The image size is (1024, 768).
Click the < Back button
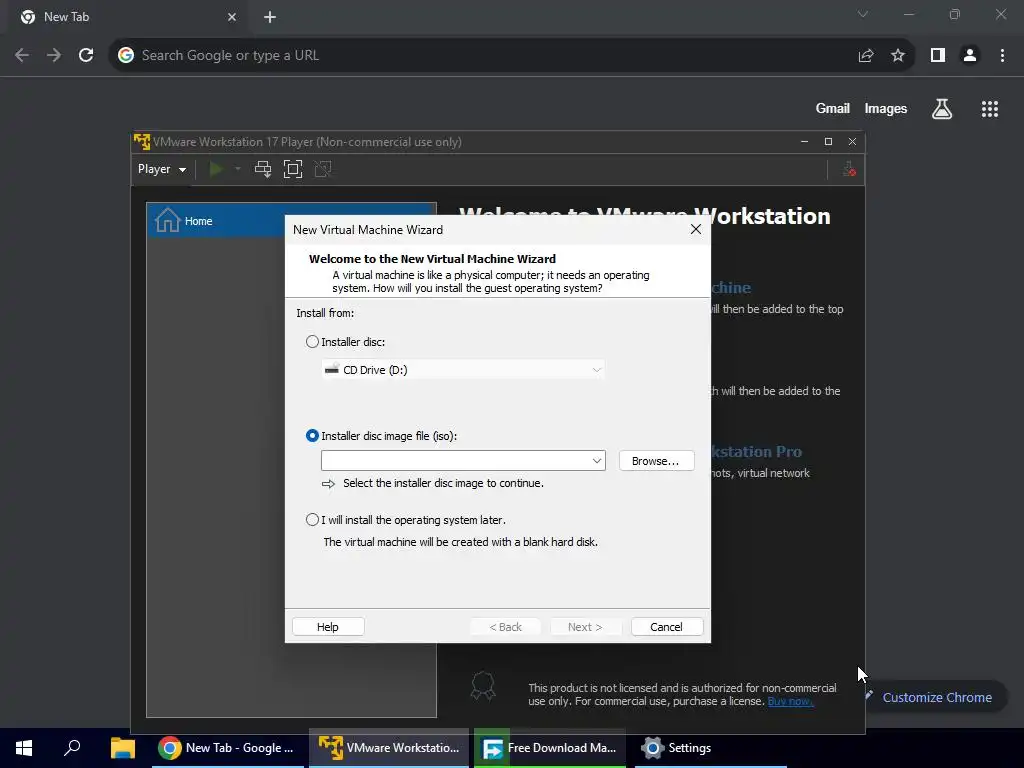[x=505, y=626]
